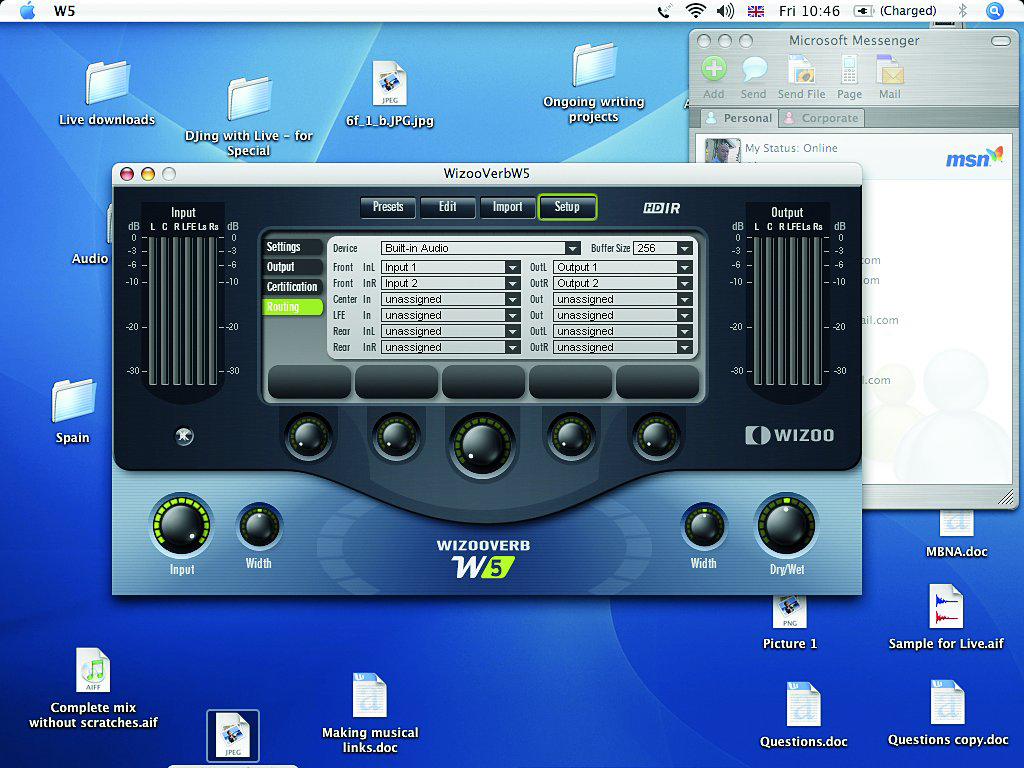Switch to Personal tab in Messenger
Image resolution: width=1024 pixels, height=768 pixels.
click(739, 118)
